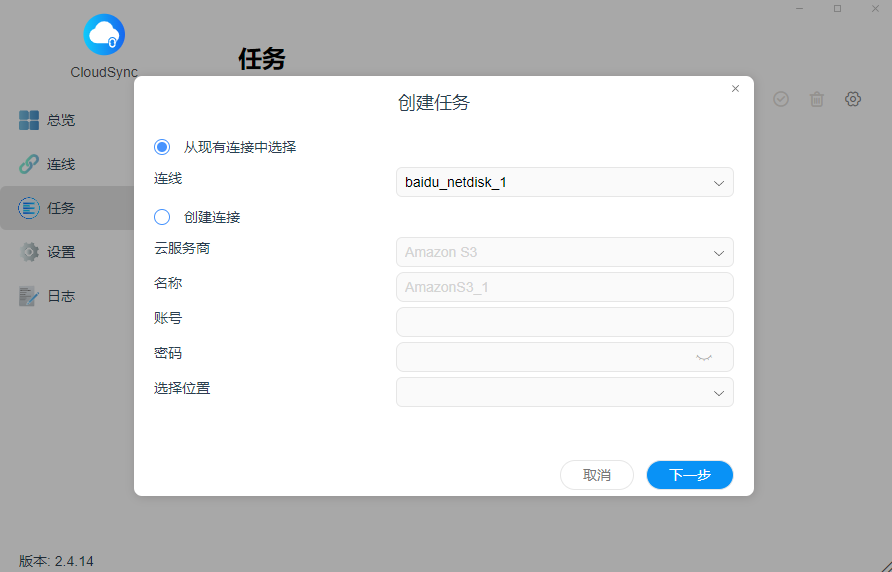
Task: Toggle password visibility eye icon
Action: click(704, 357)
